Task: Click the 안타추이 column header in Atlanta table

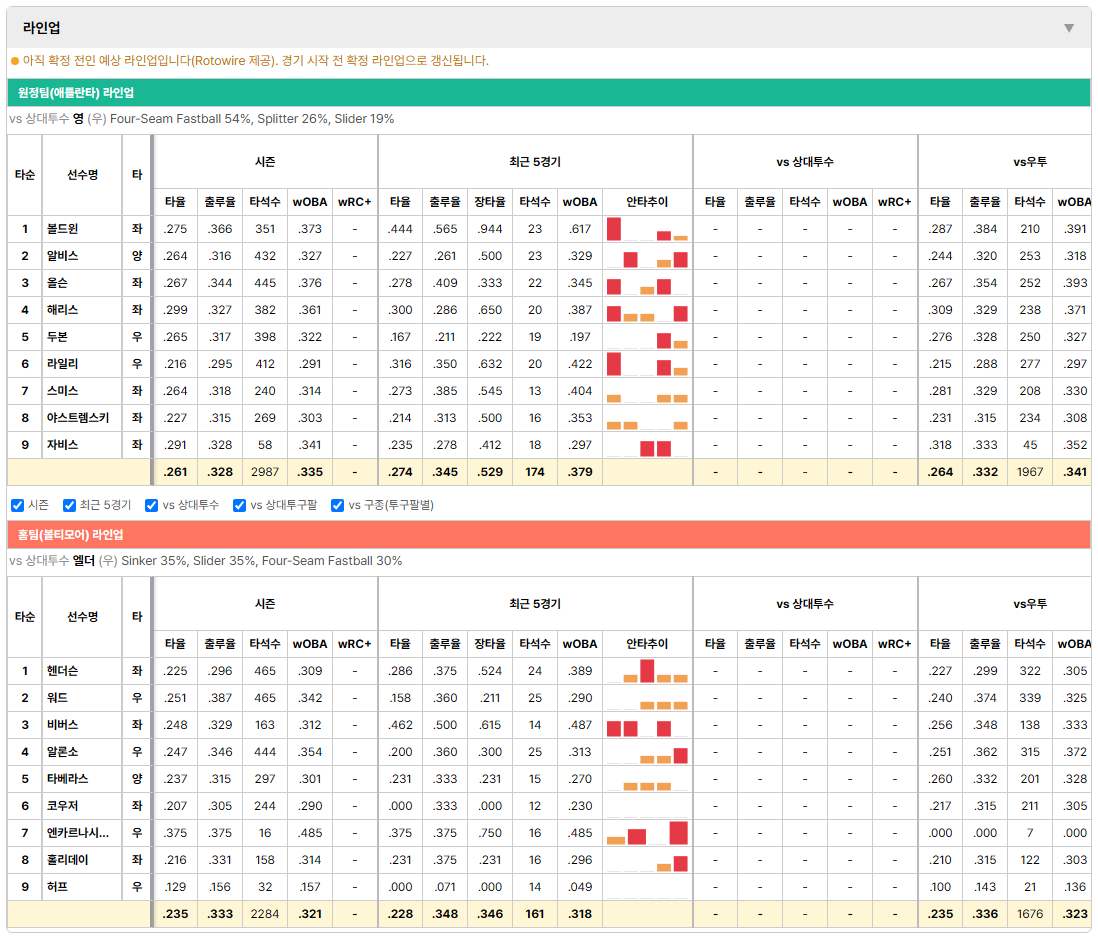Action: pyautogui.click(x=647, y=202)
